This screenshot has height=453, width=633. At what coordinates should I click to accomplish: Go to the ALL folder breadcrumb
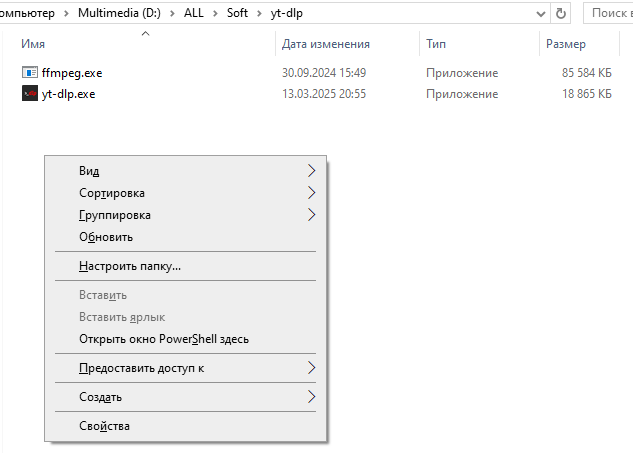[x=194, y=13]
